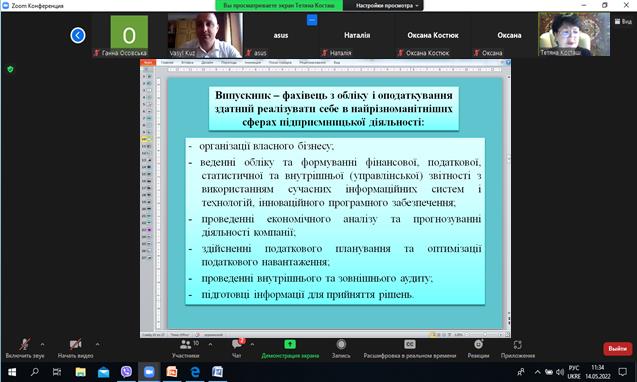Click the green encryption shield icon
This screenshot has width=637, height=382.
(11, 69)
